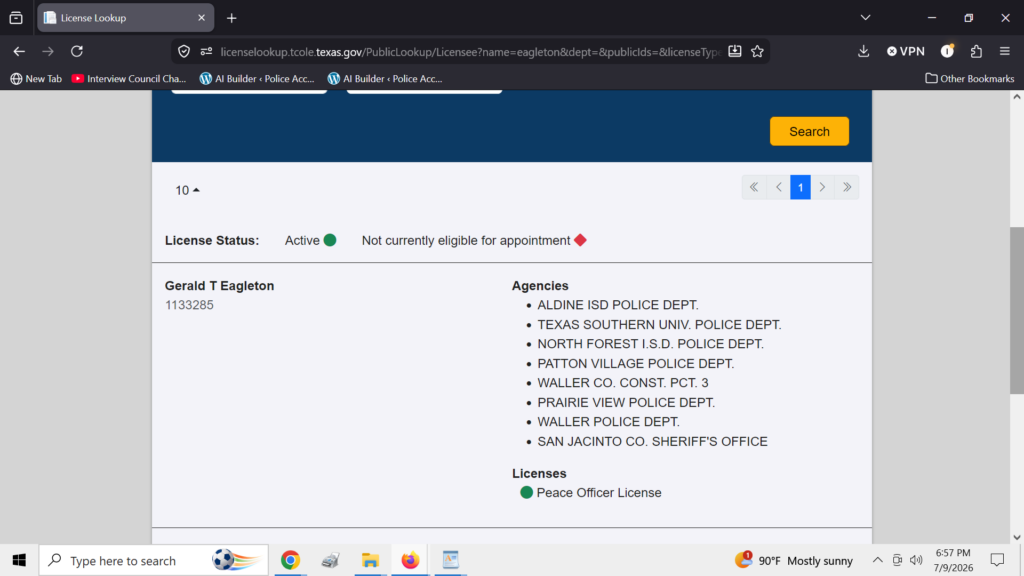
Task: Click the ID number 1133285
Action: [x=189, y=305]
